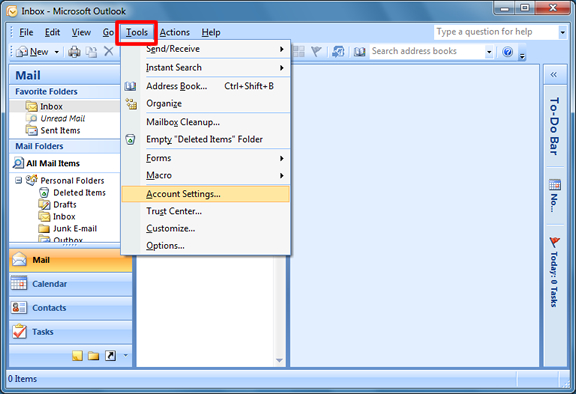Select Inbox under Personal Folders
The height and width of the screenshot is (394, 576).
(x=57, y=217)
